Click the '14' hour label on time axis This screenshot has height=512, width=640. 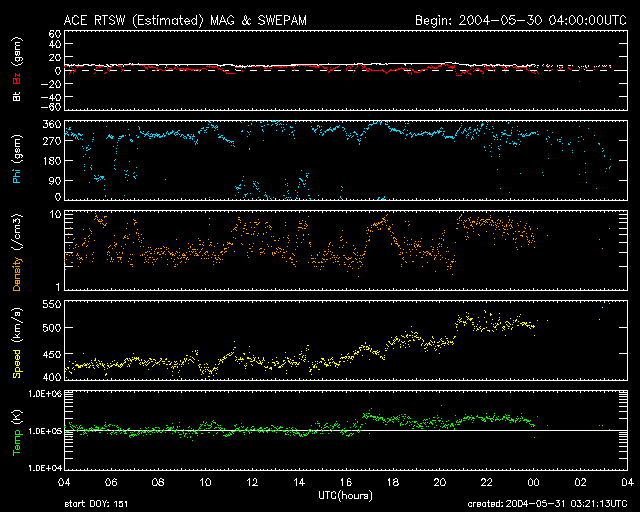coord(299,482)
